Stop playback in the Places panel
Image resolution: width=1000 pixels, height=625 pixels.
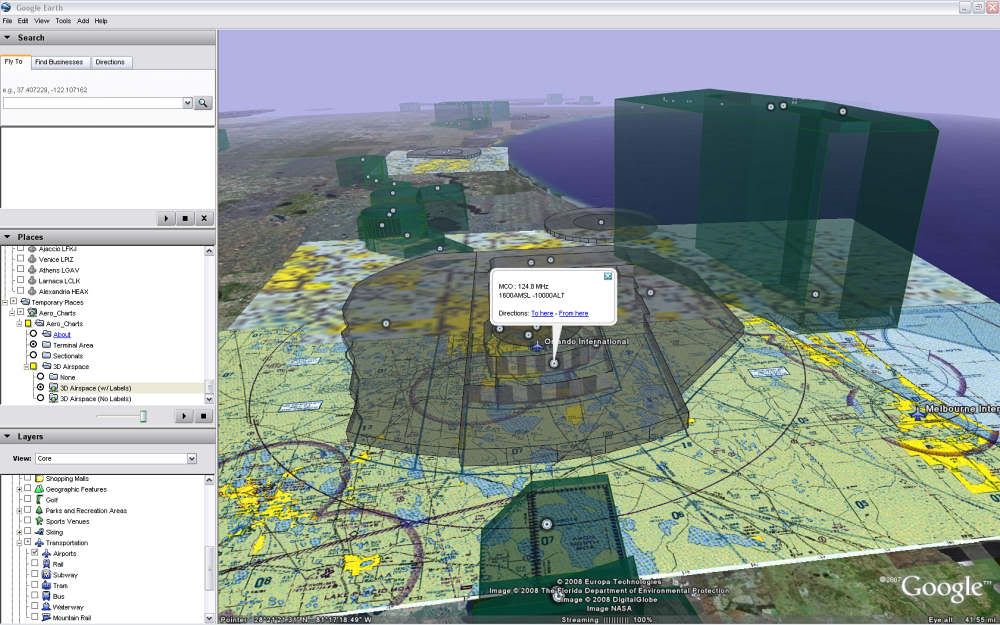[202, 415]
